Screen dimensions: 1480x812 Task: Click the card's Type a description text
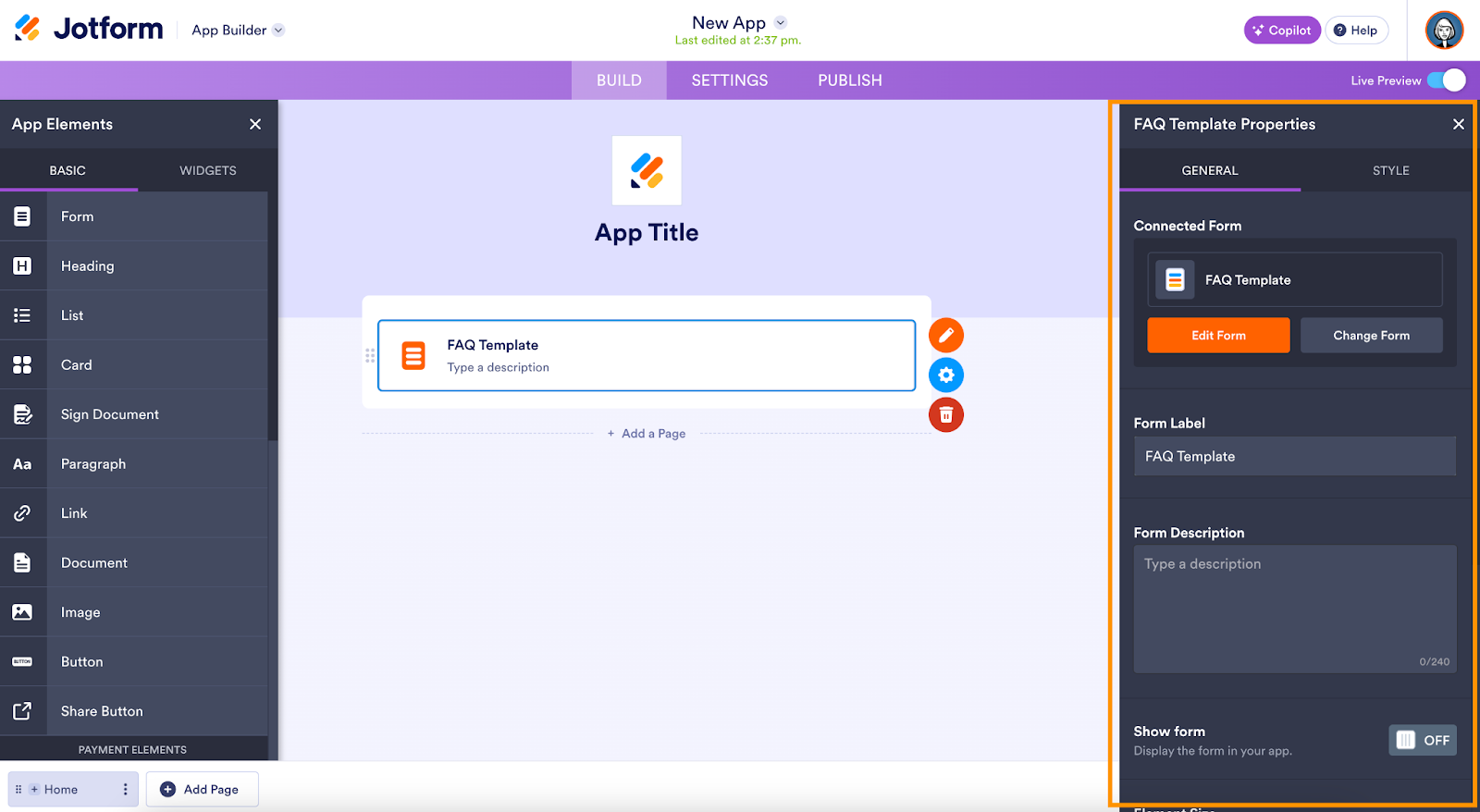coord(499,367)
